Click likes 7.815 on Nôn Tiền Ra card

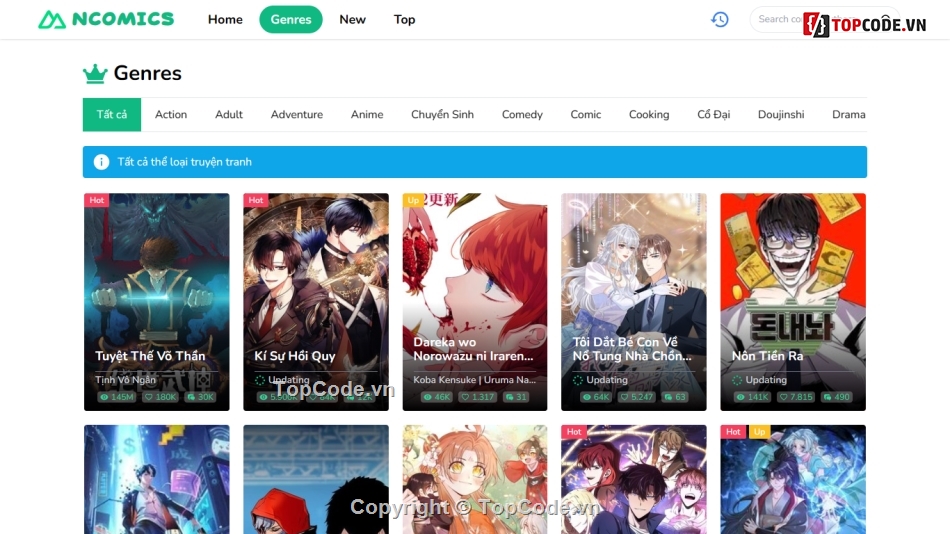point(796,397)
